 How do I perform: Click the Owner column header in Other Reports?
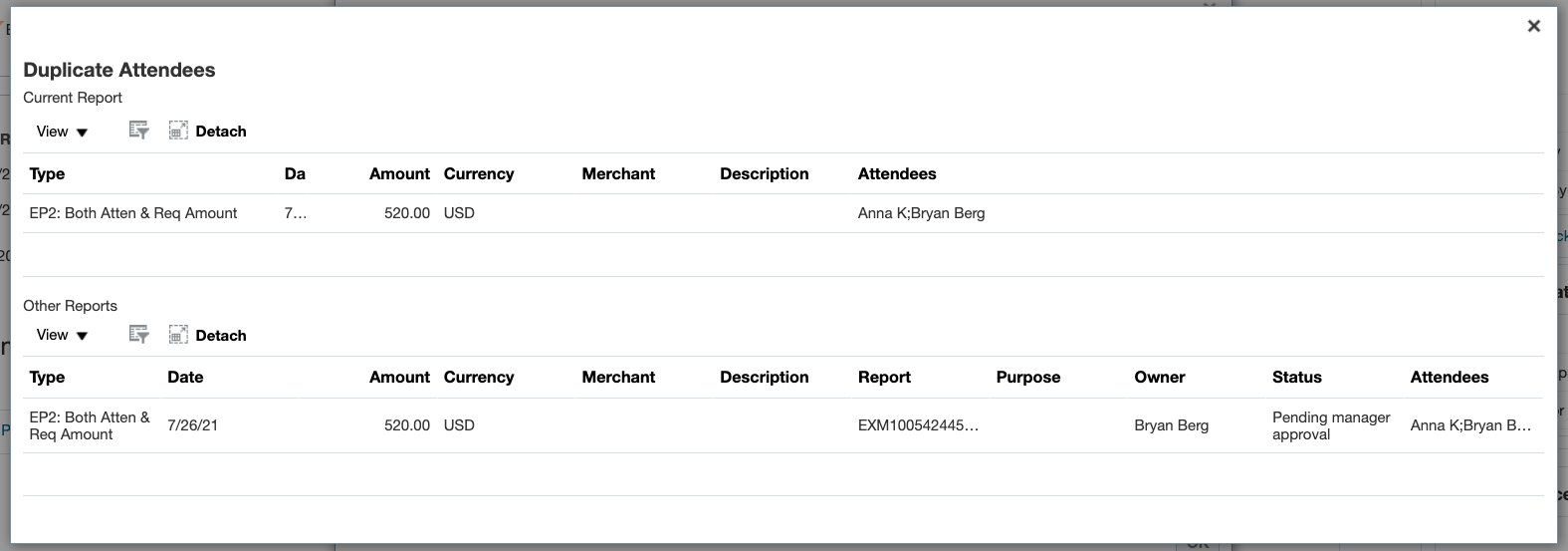click(x=1159, y=377)
